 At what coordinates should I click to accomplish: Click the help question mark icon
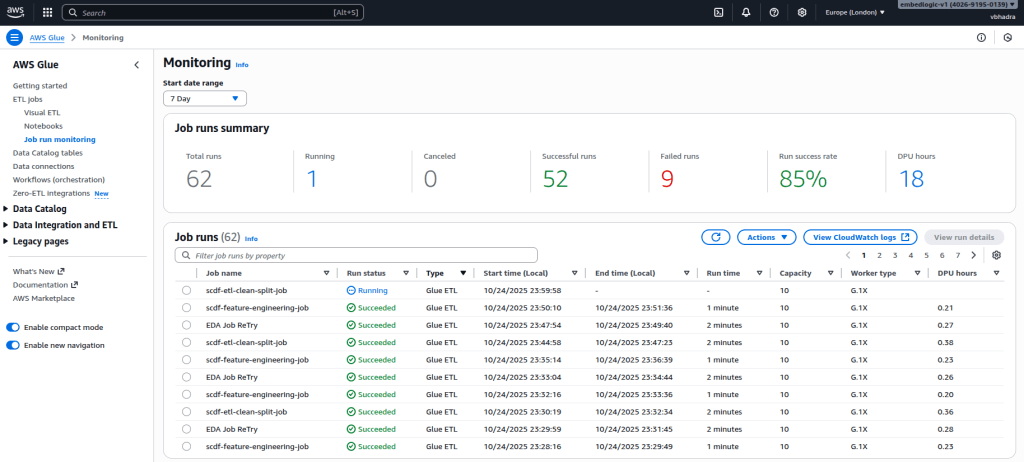[x=774, y=12]
